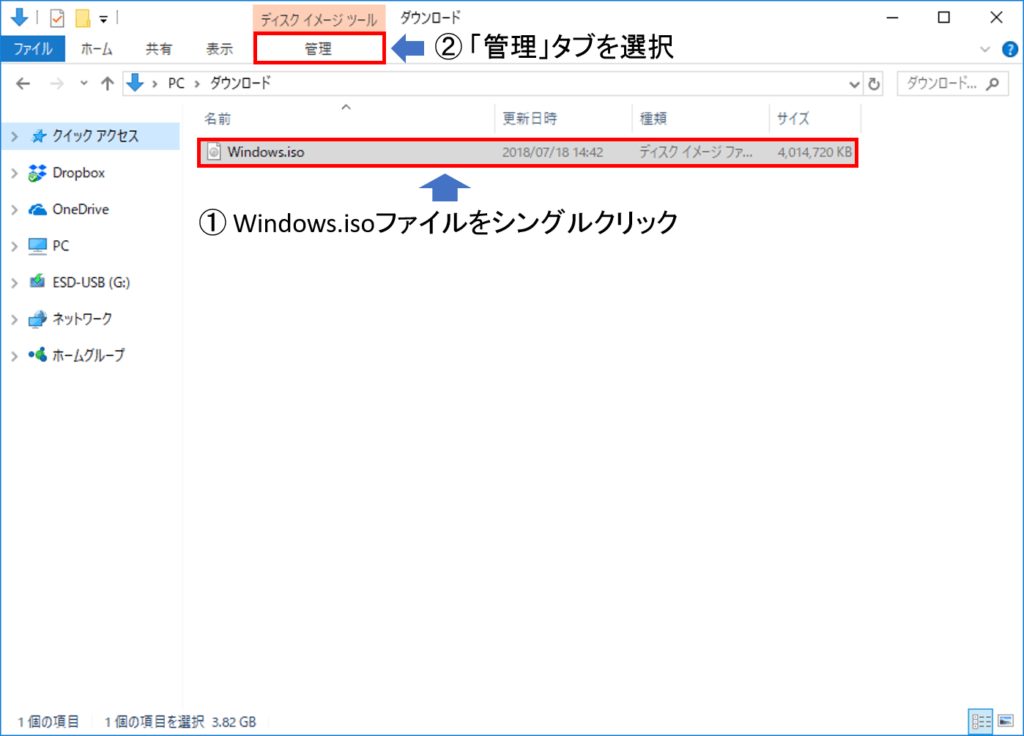Click the PC monitor icon in sidebar
The image size is (1024, 736).
[37, 246]
